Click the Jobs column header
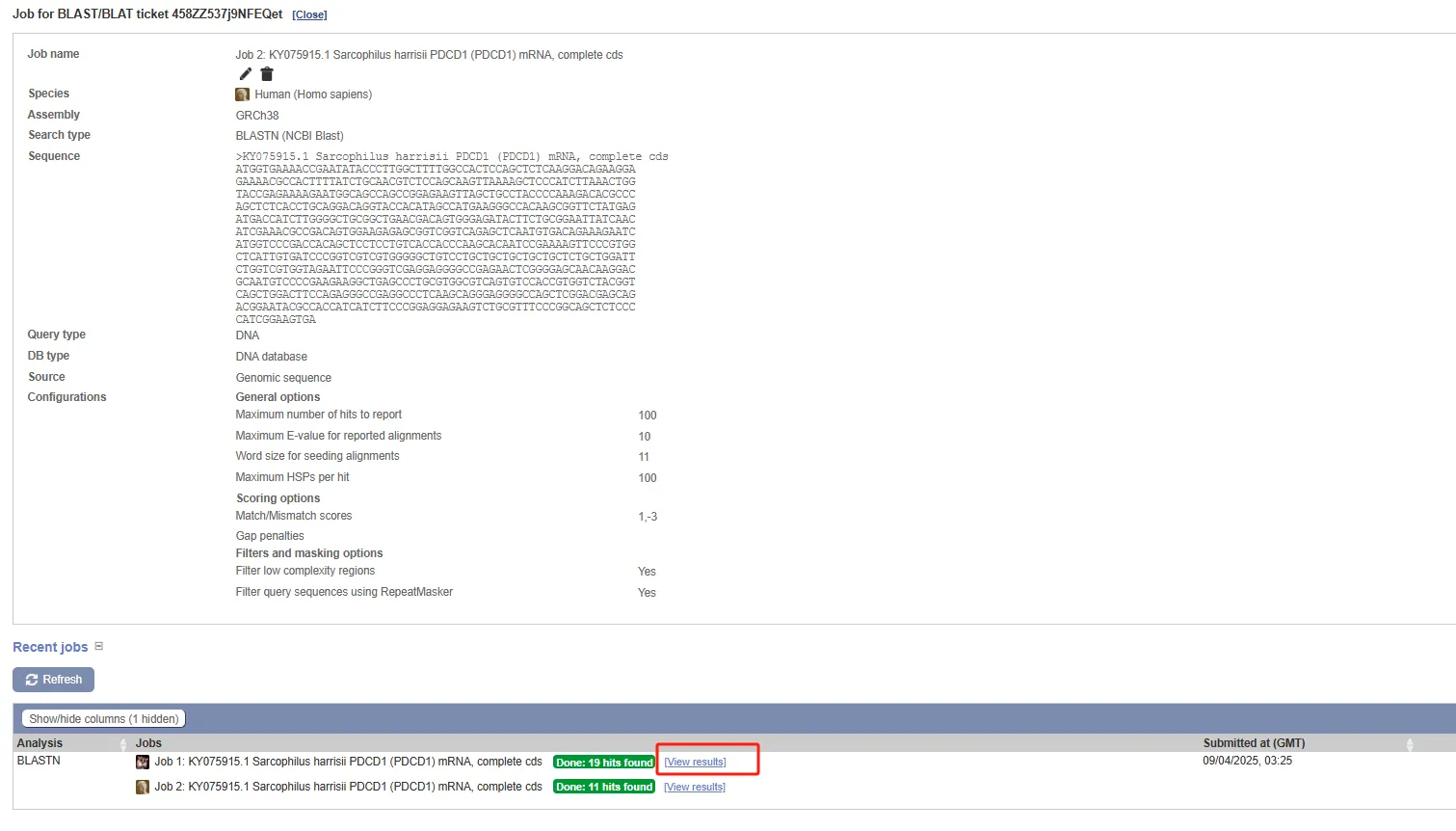 [149, 743]
